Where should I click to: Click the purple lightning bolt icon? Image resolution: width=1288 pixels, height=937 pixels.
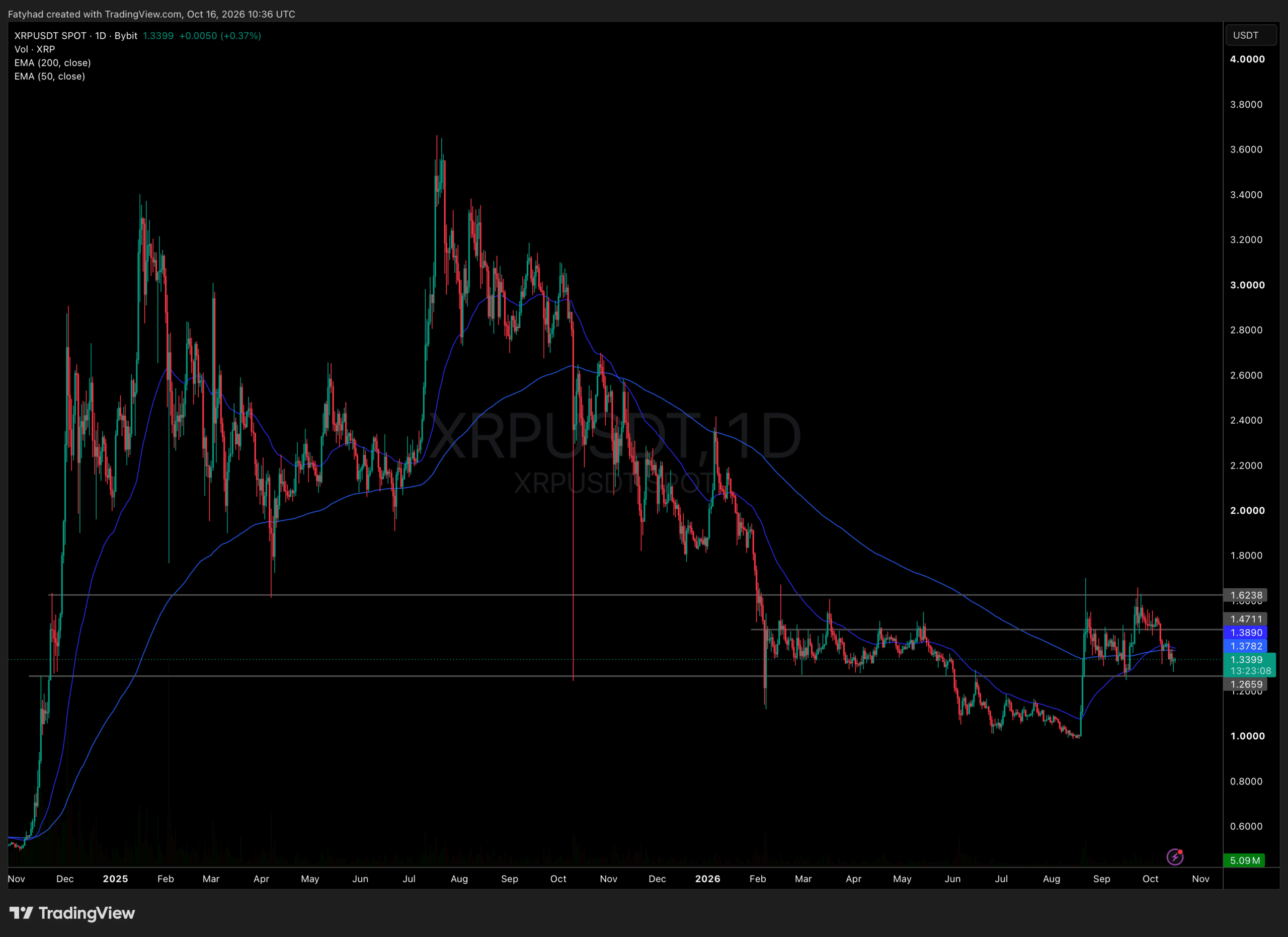tap(1175, 857)
